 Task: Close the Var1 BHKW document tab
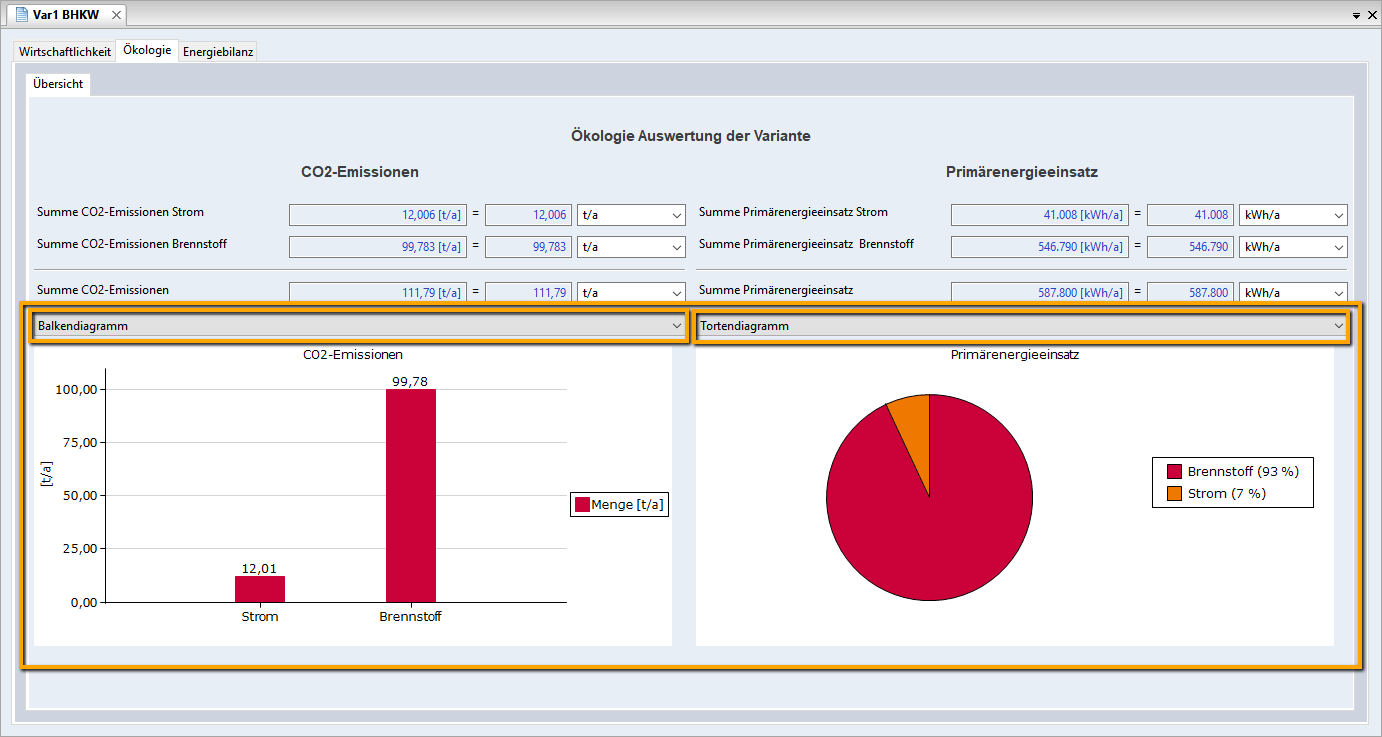(114, 15)
